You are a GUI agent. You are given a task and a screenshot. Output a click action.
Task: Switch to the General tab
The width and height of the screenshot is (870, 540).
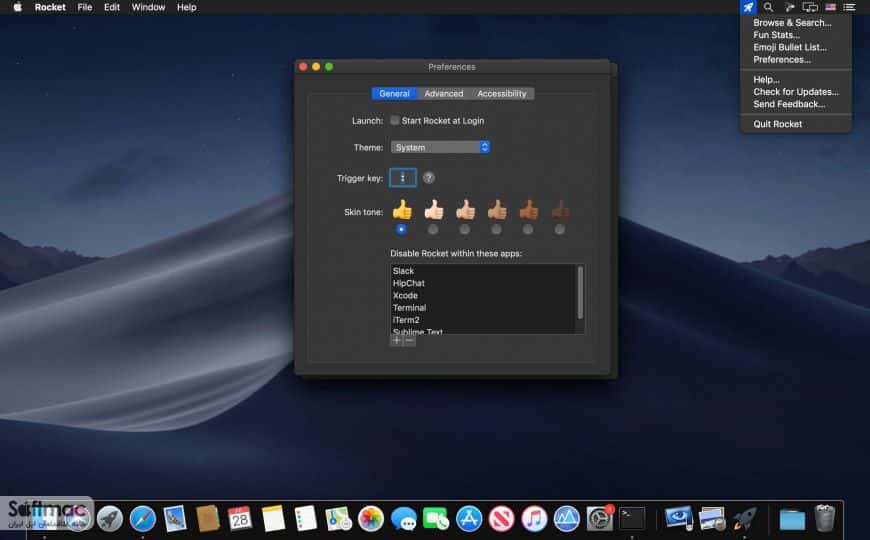click(394, 93)
